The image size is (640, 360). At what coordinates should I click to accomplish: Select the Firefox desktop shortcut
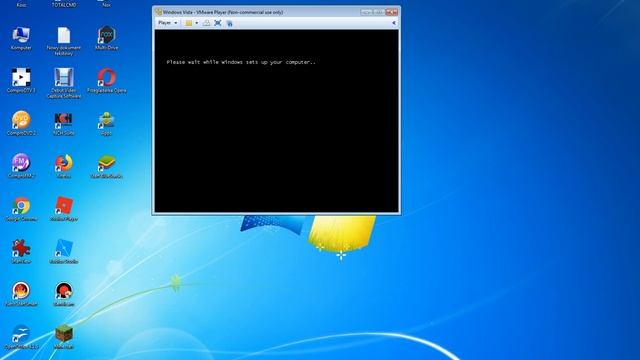64,167
